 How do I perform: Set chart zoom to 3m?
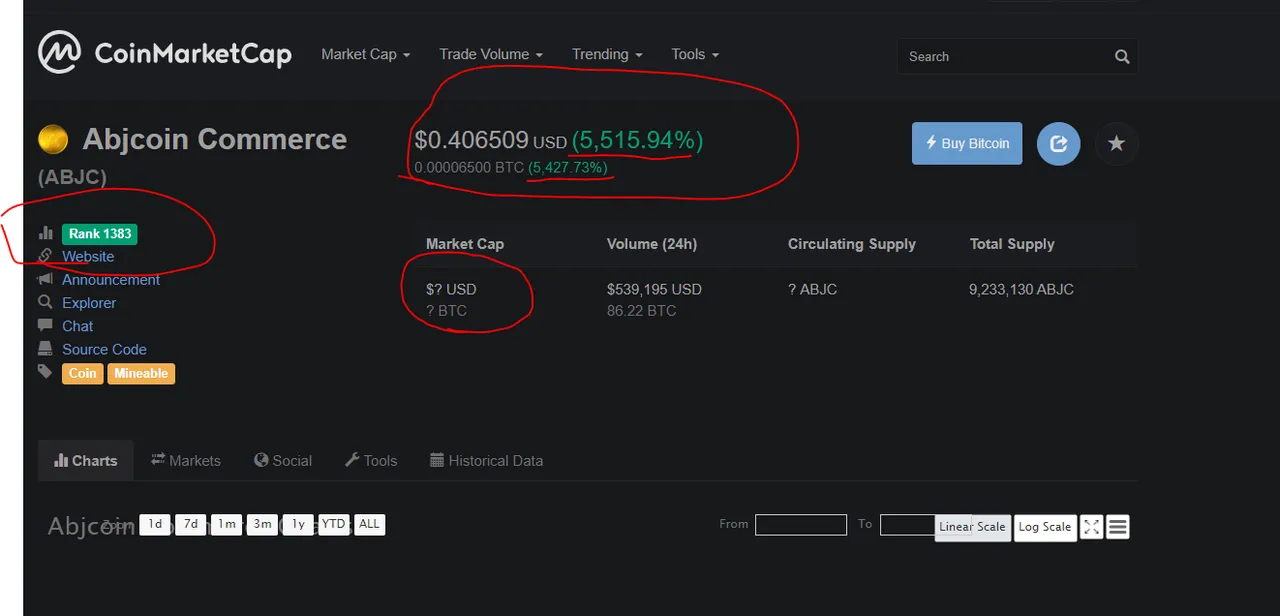click(262, 524)
